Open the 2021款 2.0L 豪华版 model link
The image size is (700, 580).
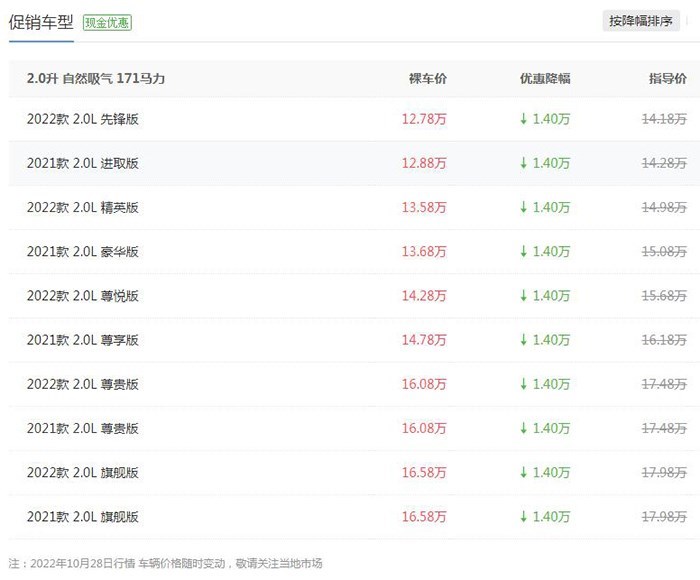point(83,252)
